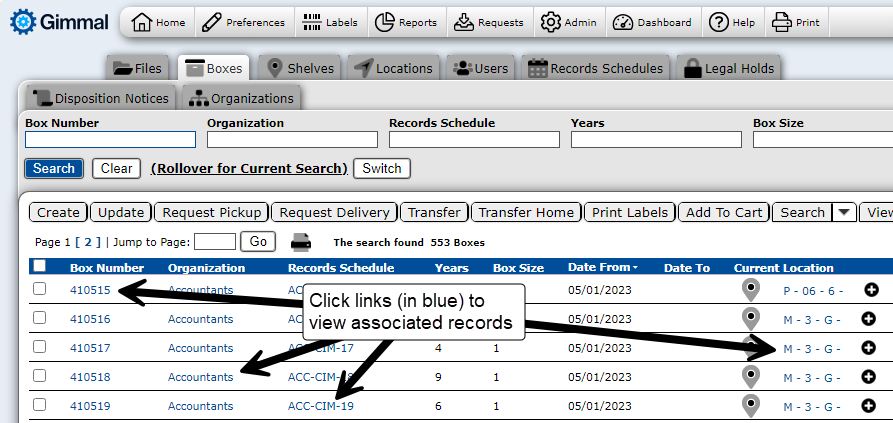Open Admin gear in top toolbar

pyautogui.click(x=567, y=22)
